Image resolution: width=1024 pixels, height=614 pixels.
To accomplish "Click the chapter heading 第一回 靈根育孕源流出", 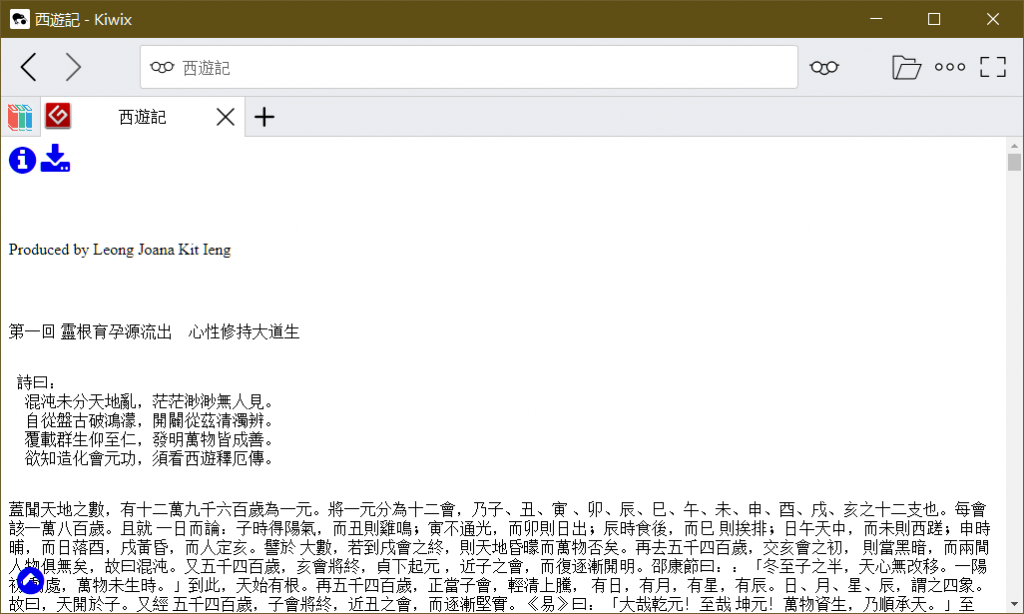I will [x=90, y=332].
